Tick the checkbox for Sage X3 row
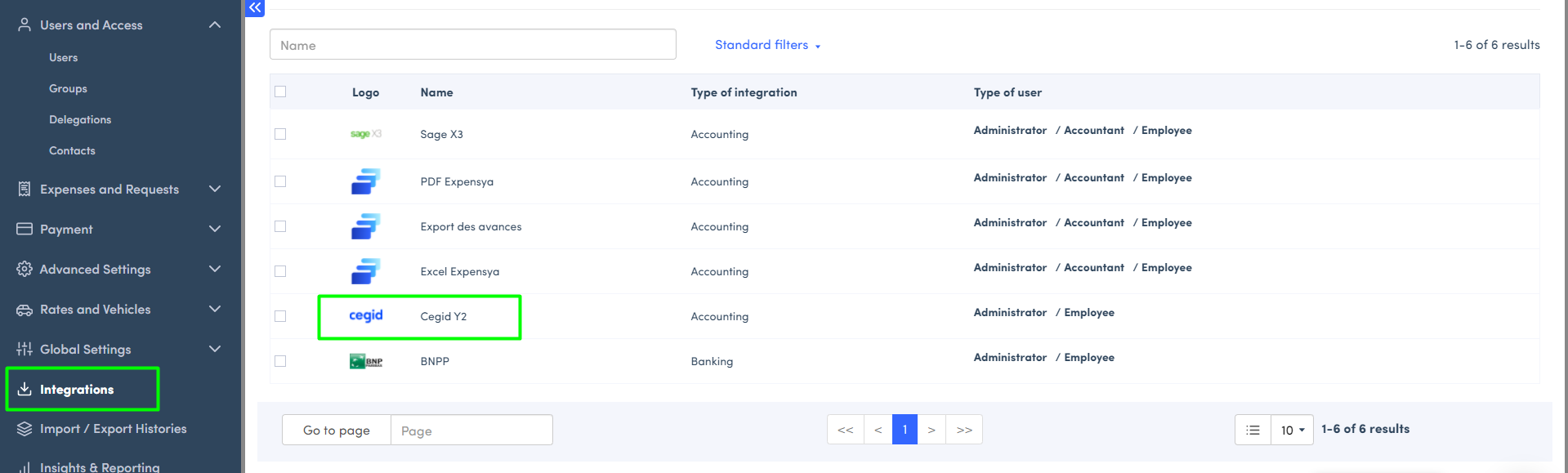The image size is (1568, 473). [x=280, y=134]
